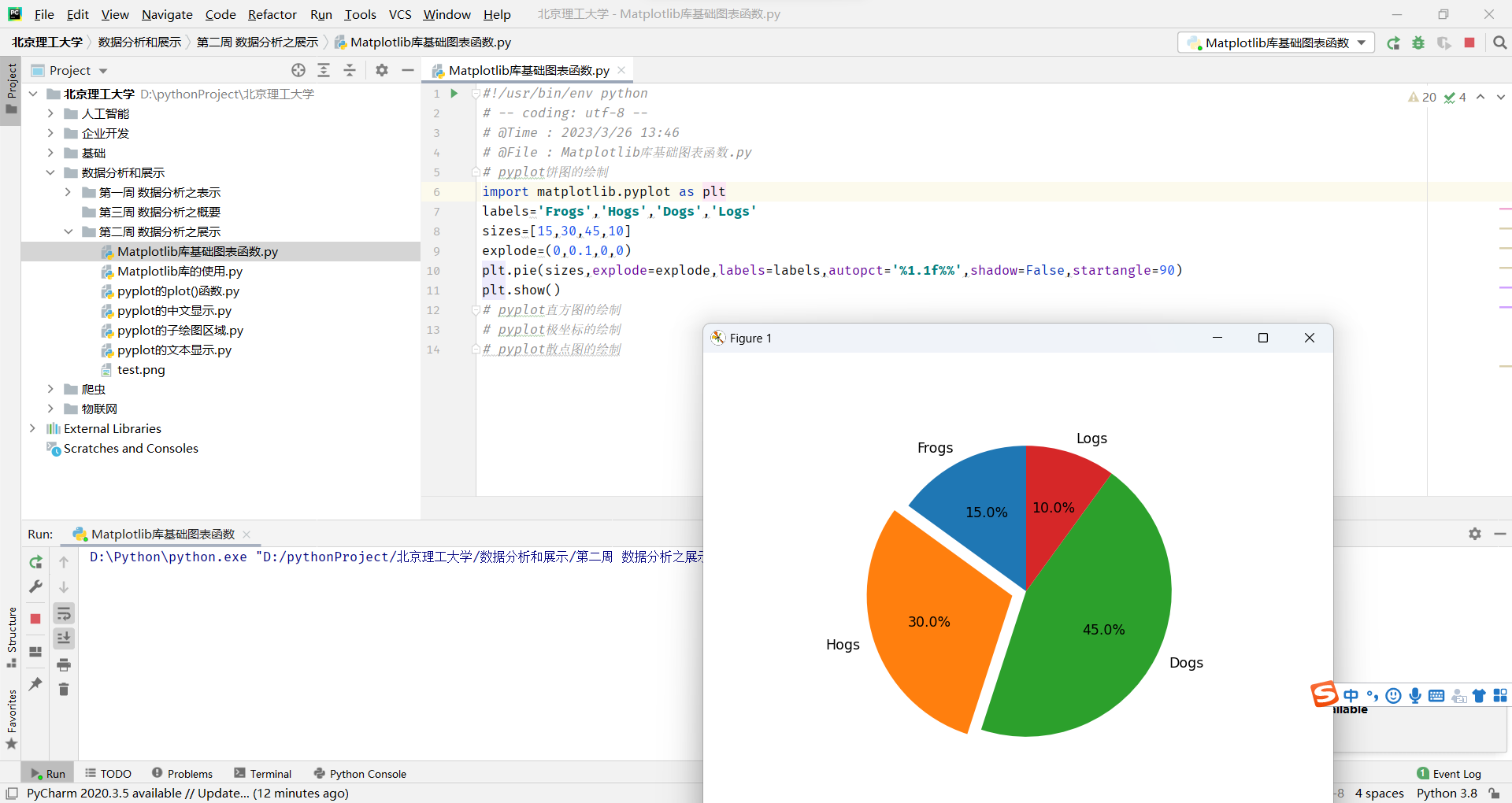Click Expand All in Project panel
Screen dimensions: 1512x803
pyautogui.click(x=324, y=70)
